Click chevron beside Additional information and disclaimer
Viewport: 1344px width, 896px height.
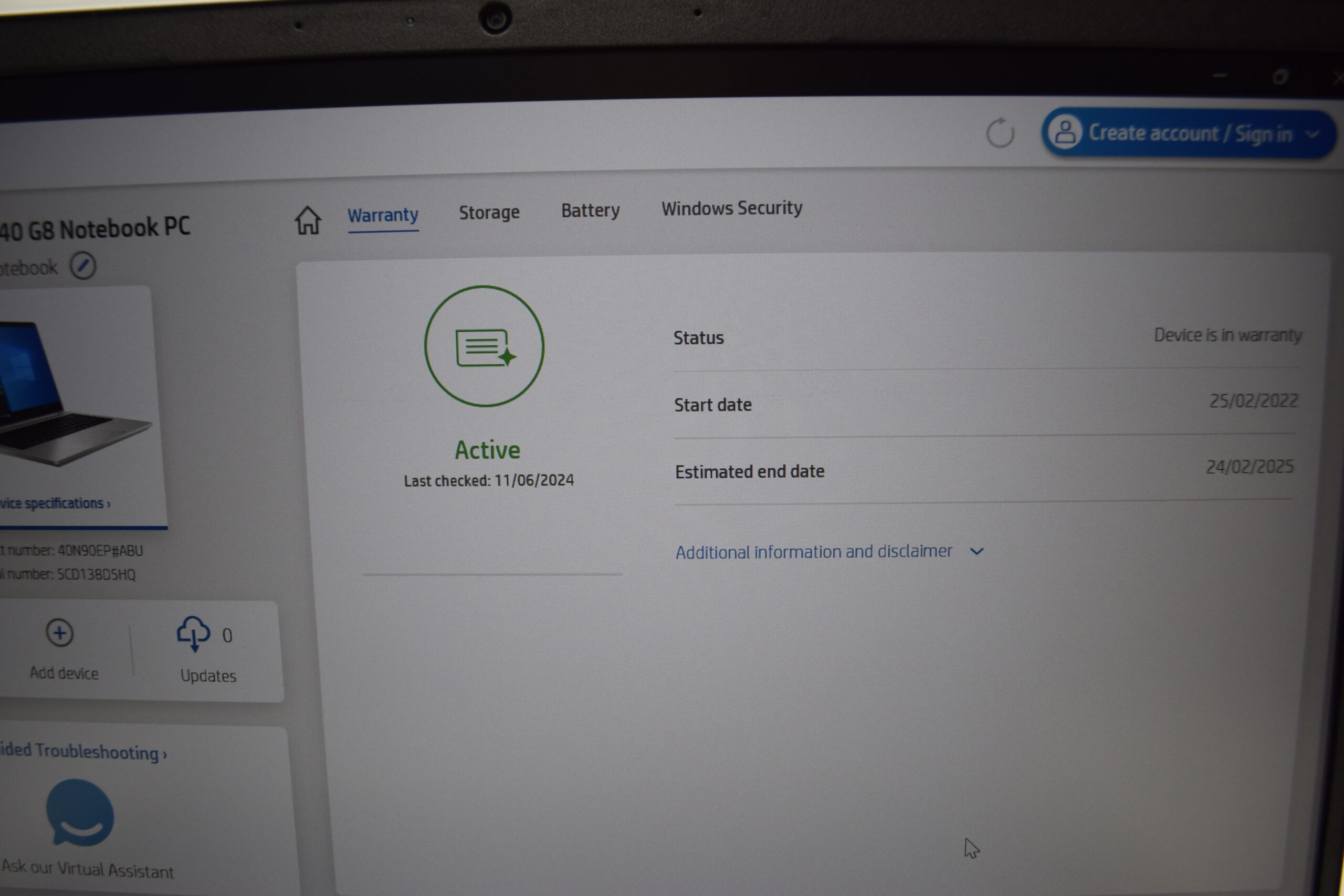[x=977, y=552]
